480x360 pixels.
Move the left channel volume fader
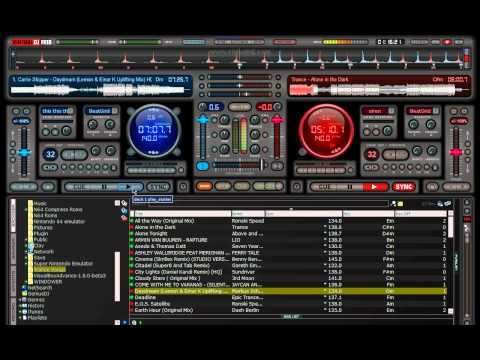click(x=203, y=119)
